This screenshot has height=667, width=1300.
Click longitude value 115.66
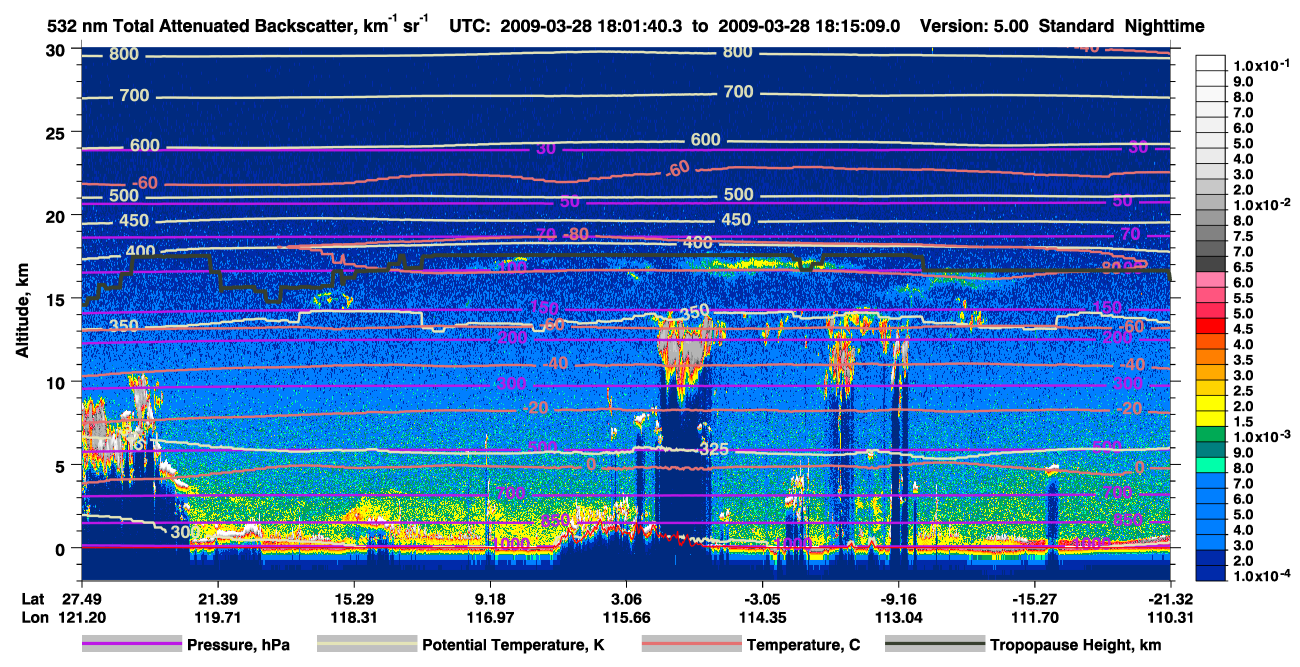(x=626, y=617)
